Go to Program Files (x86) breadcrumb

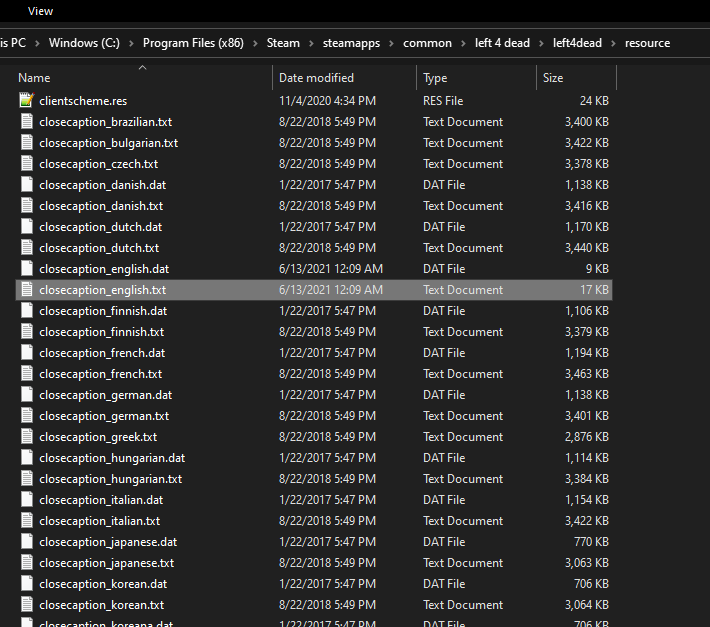(193, 43)
